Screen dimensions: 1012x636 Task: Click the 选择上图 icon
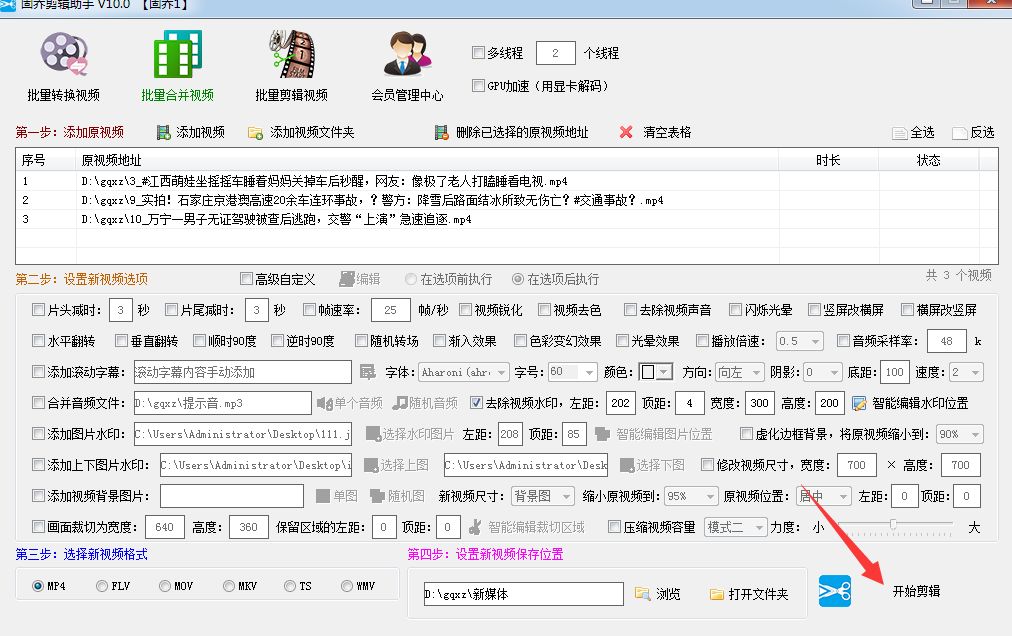coord(370,465)
